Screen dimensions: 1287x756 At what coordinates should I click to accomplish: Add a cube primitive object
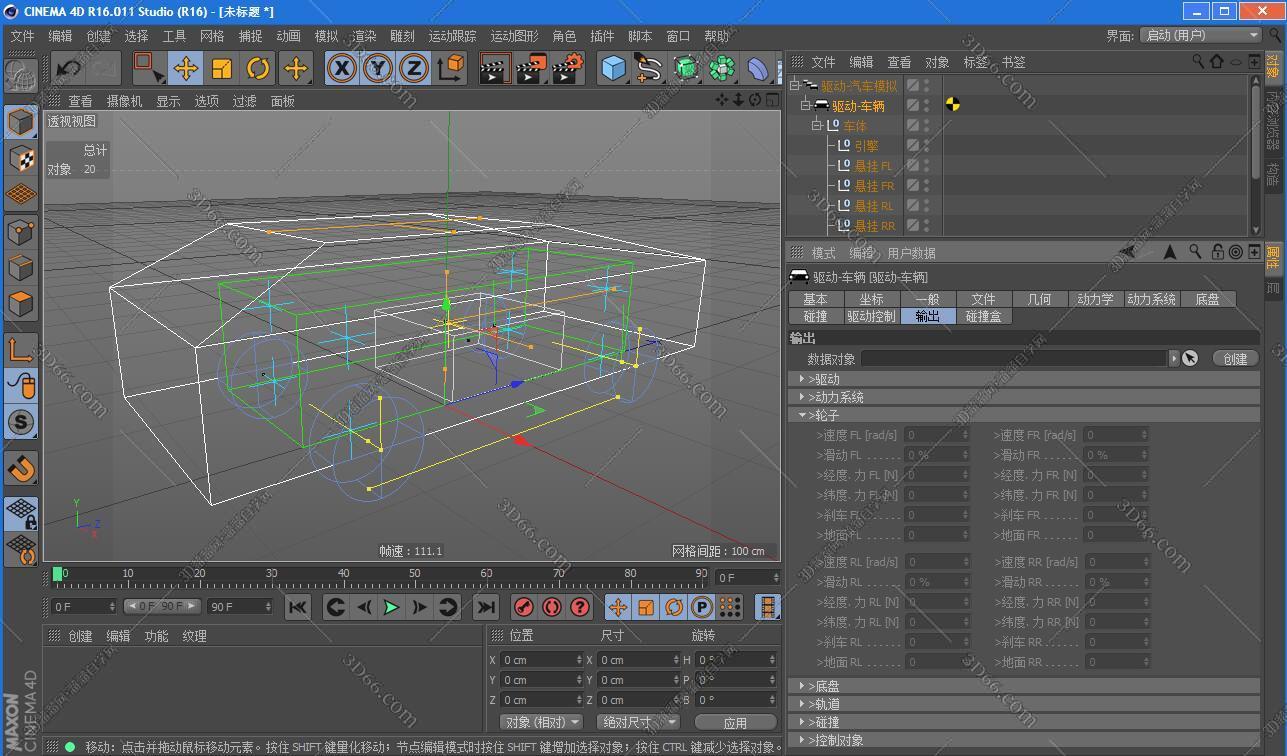coord(613,68)
